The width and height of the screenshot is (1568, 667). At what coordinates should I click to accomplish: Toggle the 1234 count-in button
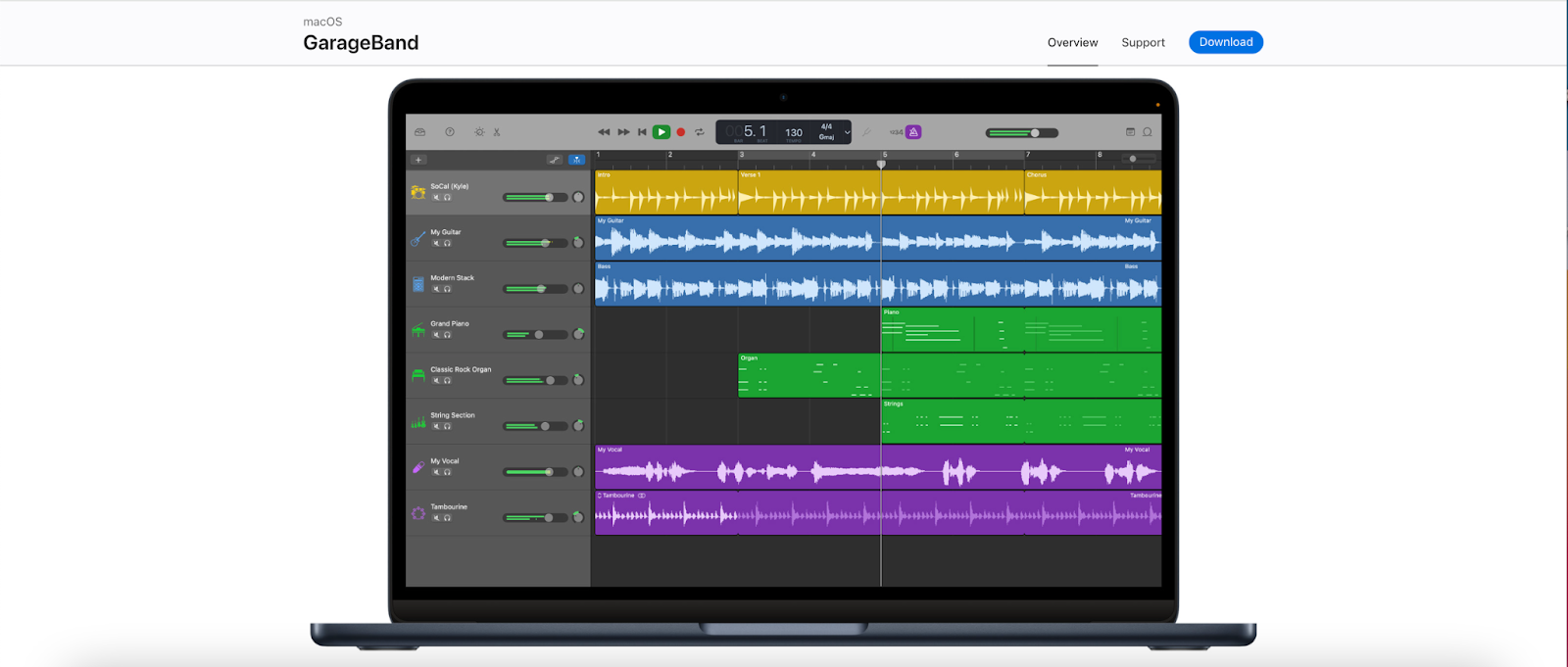[x=896, y=132]
